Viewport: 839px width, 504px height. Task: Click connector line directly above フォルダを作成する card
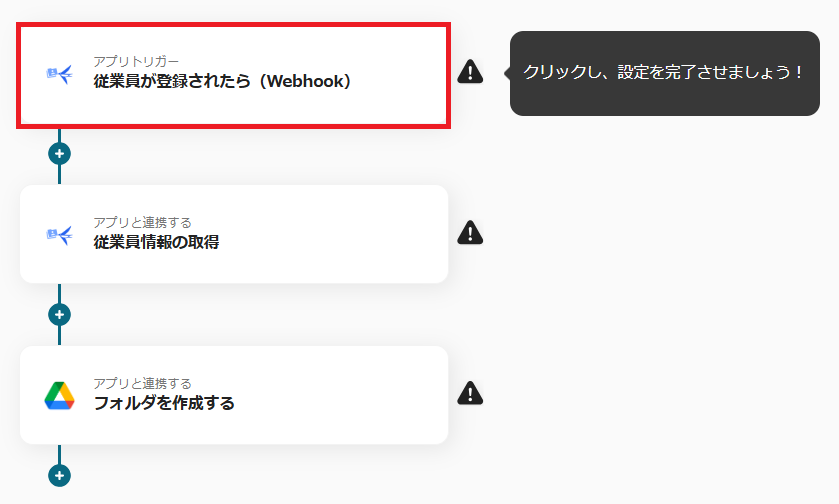(59, 335)
